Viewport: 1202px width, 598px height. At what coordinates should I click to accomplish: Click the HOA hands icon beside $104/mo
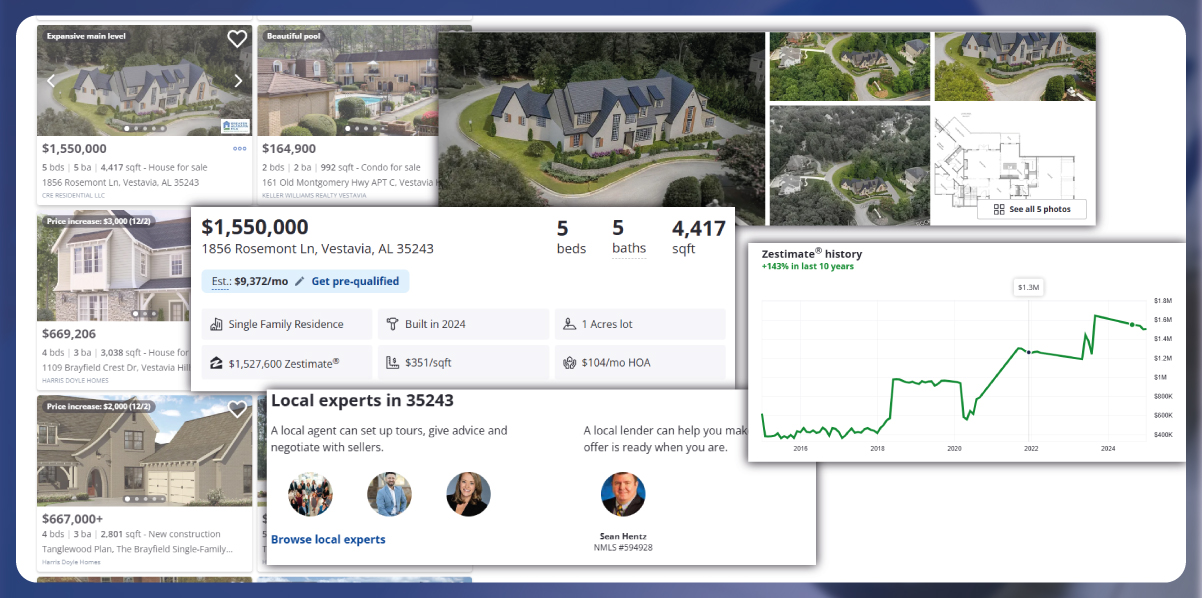click(569, 363)
